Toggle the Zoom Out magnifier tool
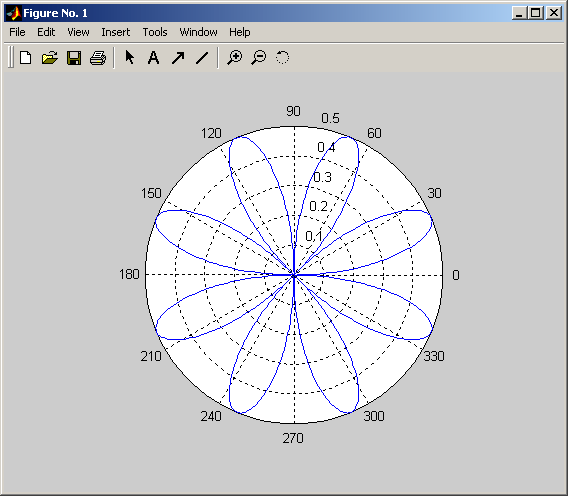 point(259,58)
